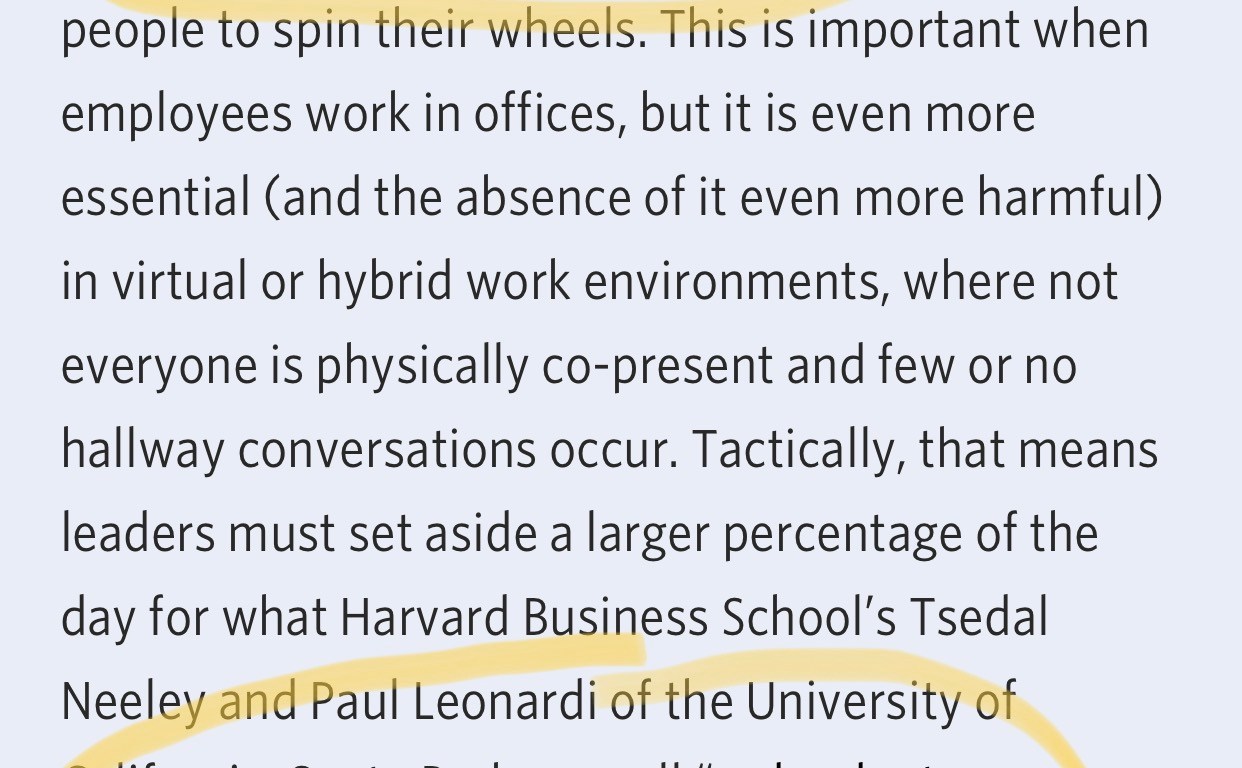Click on the word "co-present"

pyautogui.click(x=658, y=366)
